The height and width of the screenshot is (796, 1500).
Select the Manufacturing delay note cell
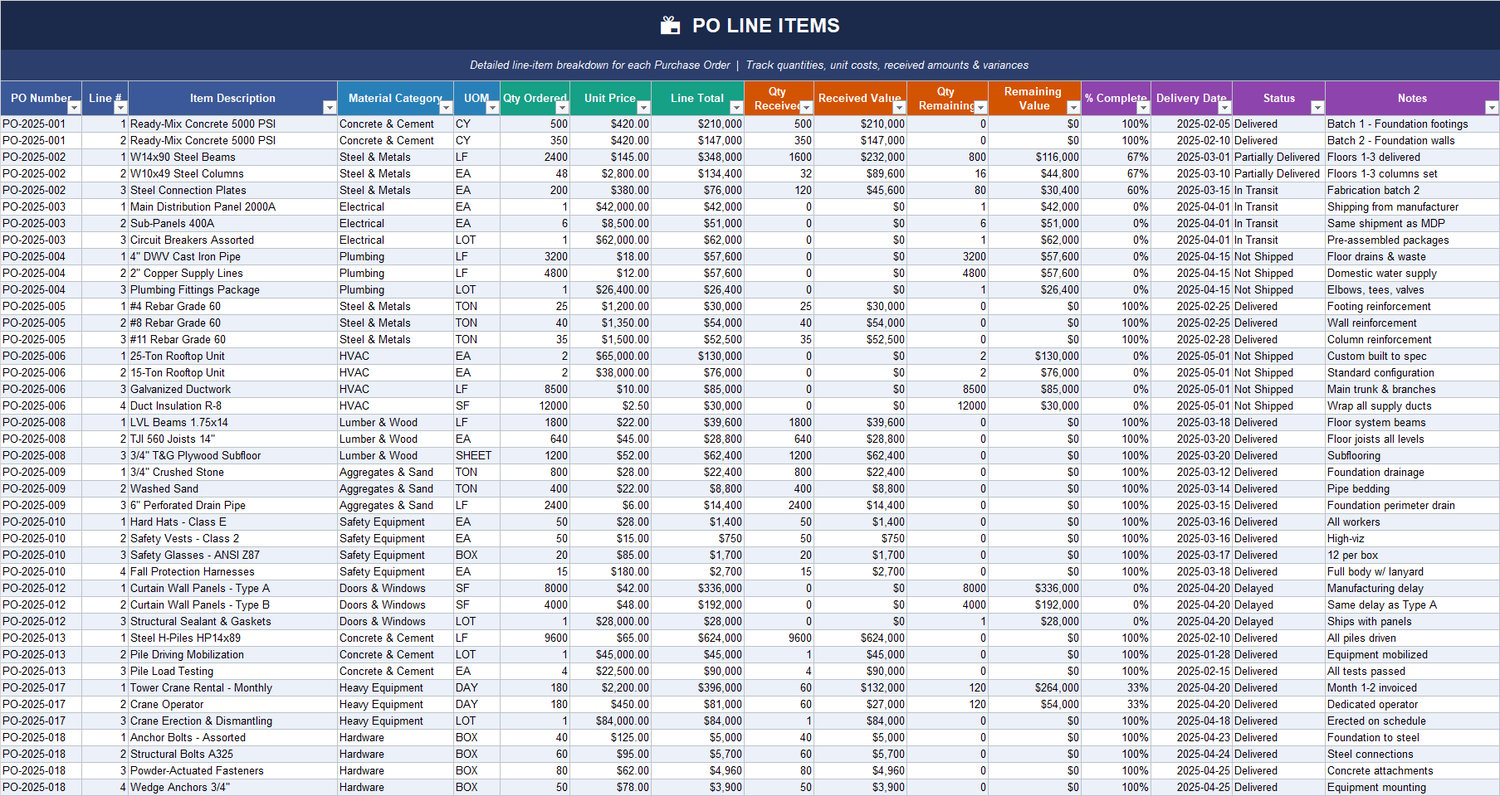tap(1412, 588)
